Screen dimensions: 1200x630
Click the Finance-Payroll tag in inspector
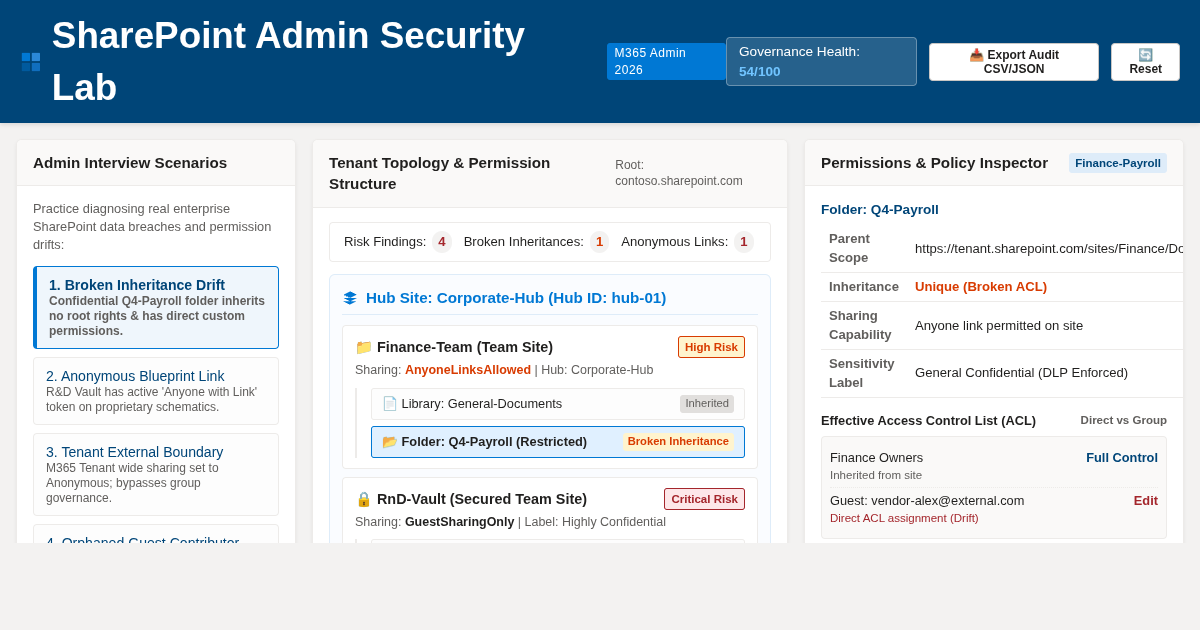point(1118,163)
